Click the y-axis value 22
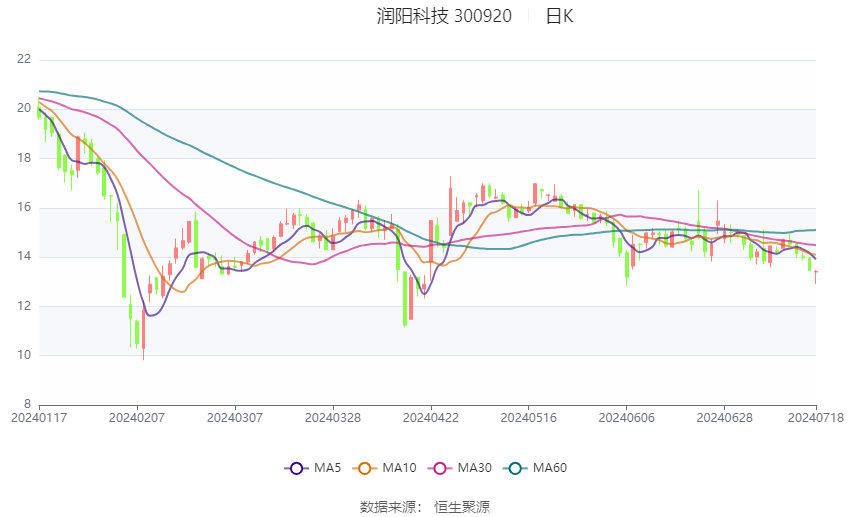This screenshot has width=850, height=517. point(24,59)
